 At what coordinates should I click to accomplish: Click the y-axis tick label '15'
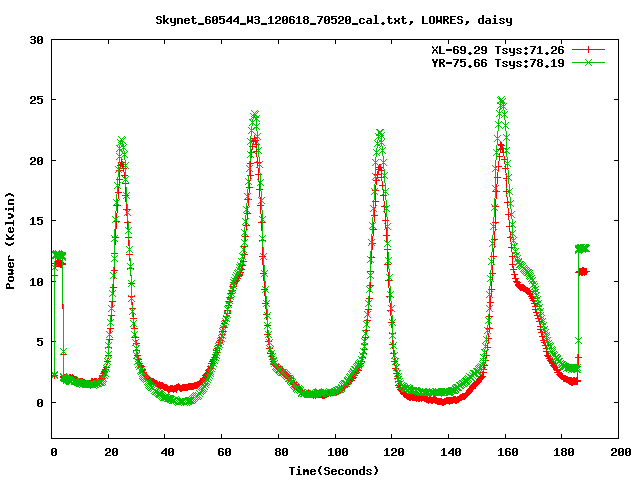[x=37, y=221]
